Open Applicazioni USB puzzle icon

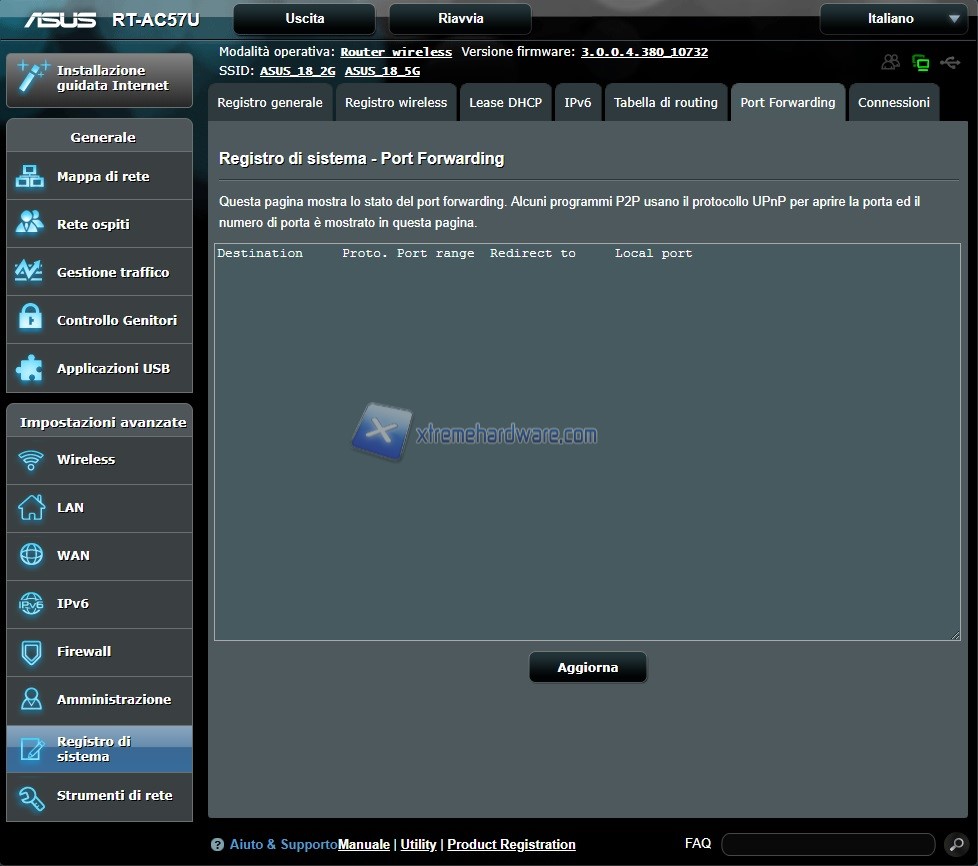coord(30,368)
